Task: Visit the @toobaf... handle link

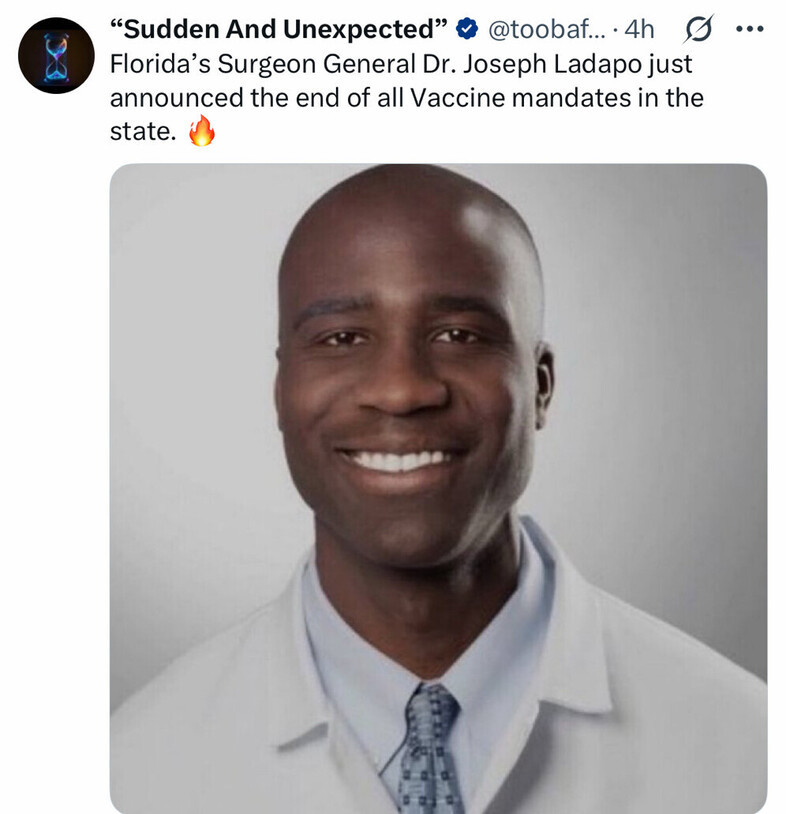Action: 547,29
